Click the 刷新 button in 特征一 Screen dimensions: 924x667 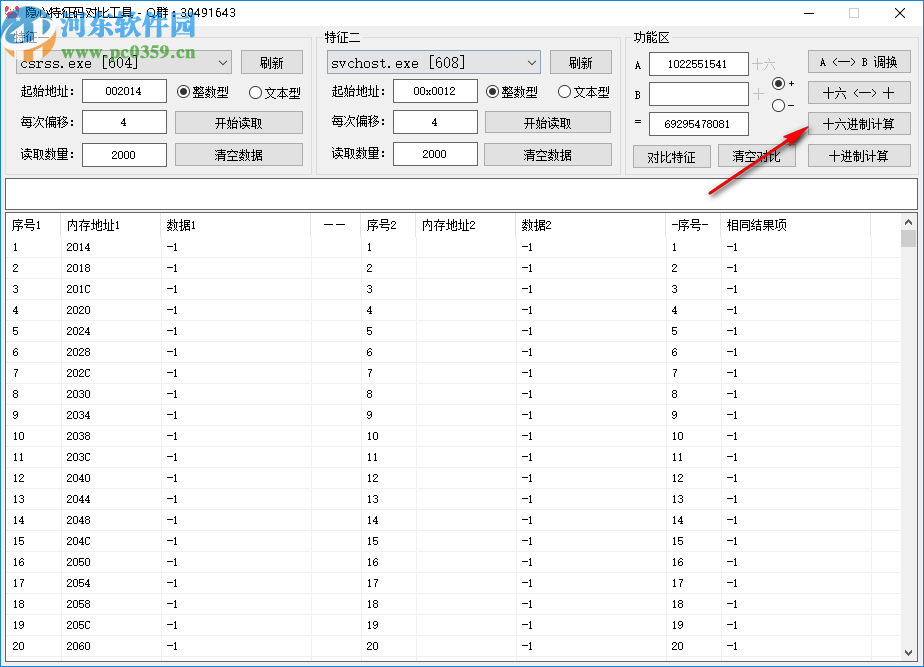pos(272,62)
